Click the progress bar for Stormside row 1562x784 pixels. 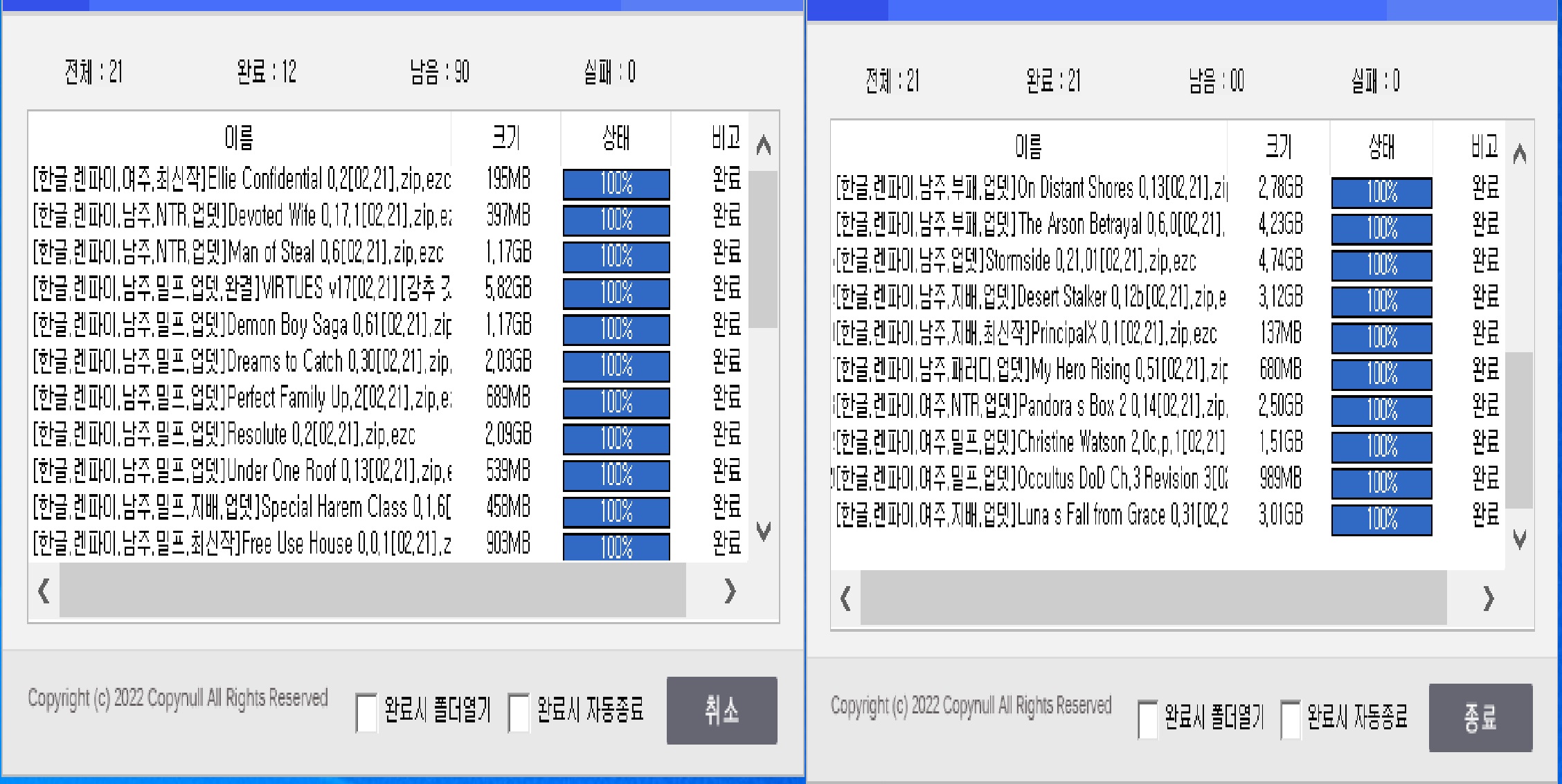1381,266
